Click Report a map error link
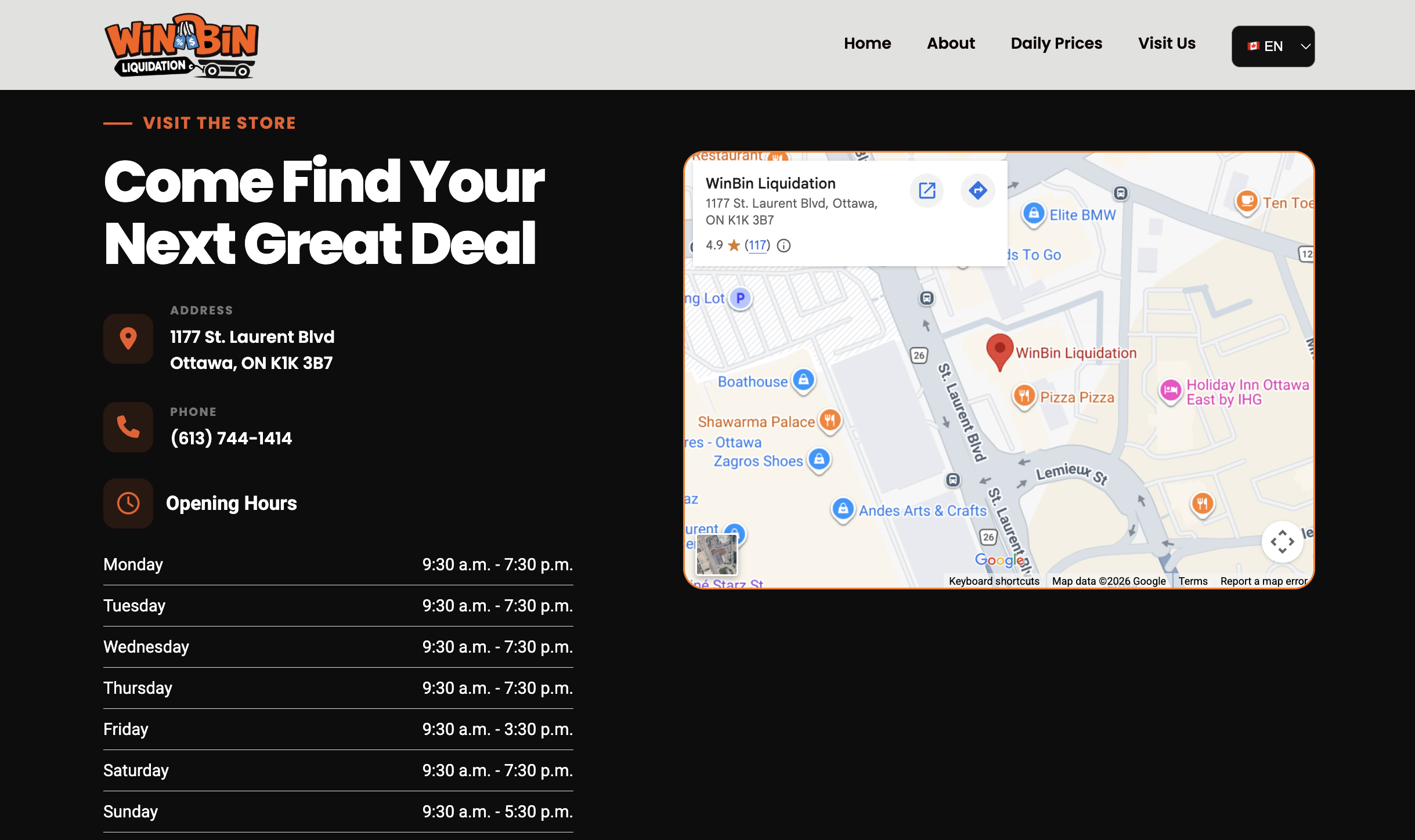This screenshot has height=840, width=1415. tap(1264, 581)
